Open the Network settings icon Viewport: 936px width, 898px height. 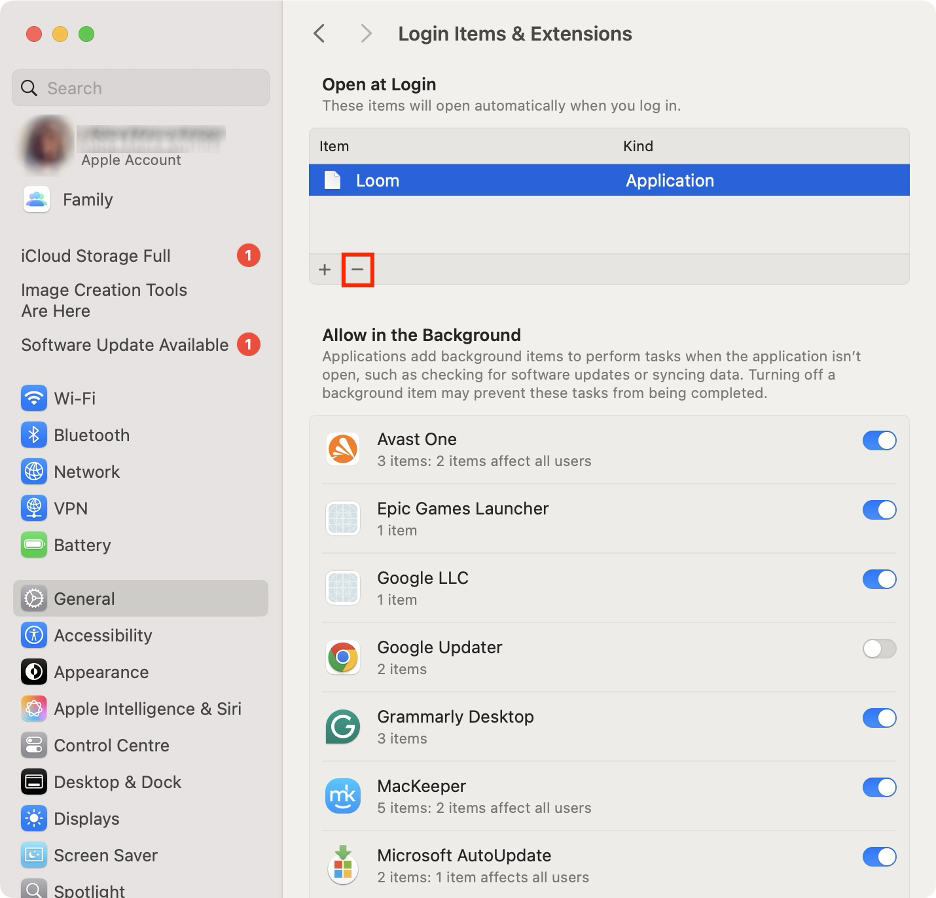(x=31, y=471)
